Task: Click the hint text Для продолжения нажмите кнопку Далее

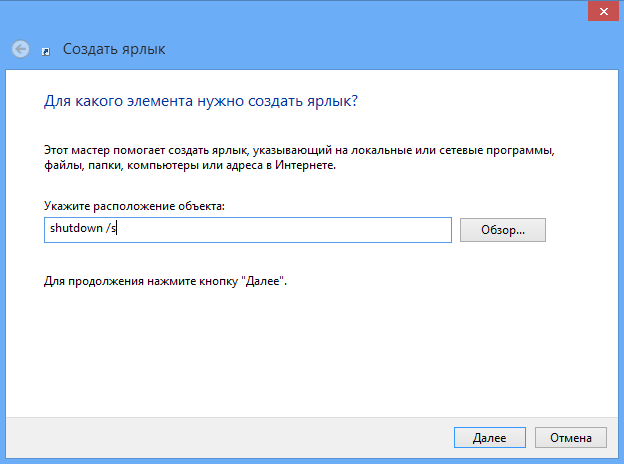Action: coord(165,281)
